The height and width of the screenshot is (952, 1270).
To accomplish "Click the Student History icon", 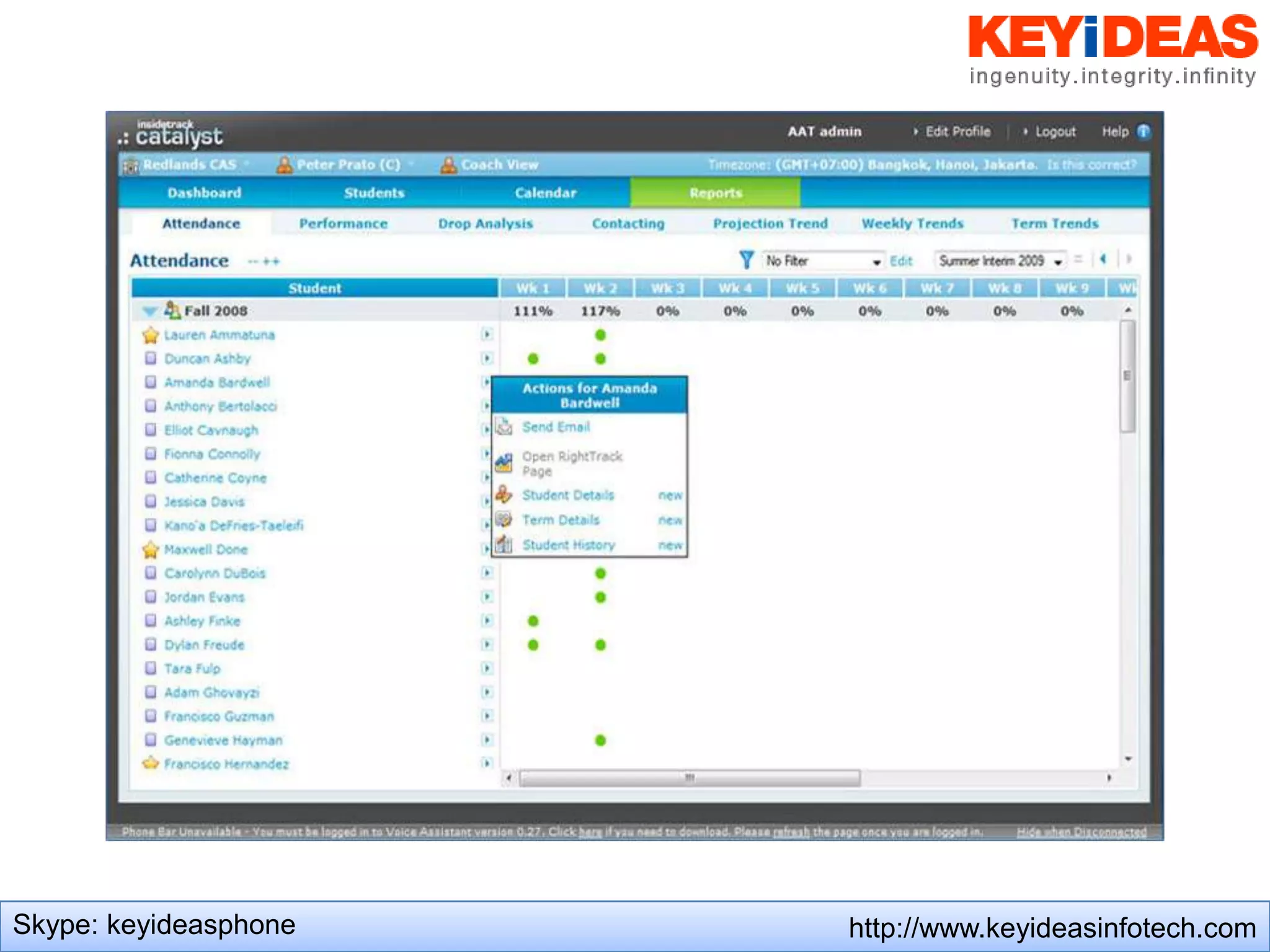I will tap(504, 544).
